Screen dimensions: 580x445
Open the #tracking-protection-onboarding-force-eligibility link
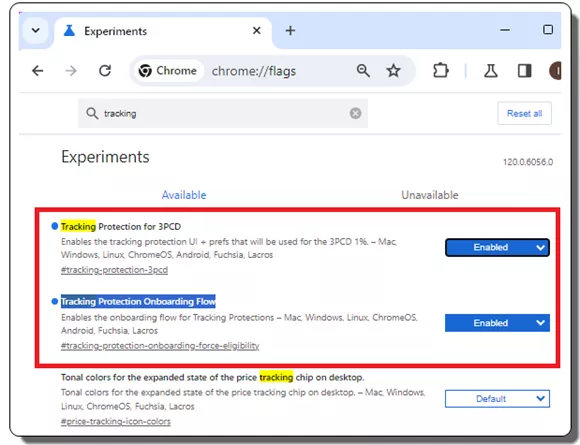pyautogui.click(x=160, y=346)
